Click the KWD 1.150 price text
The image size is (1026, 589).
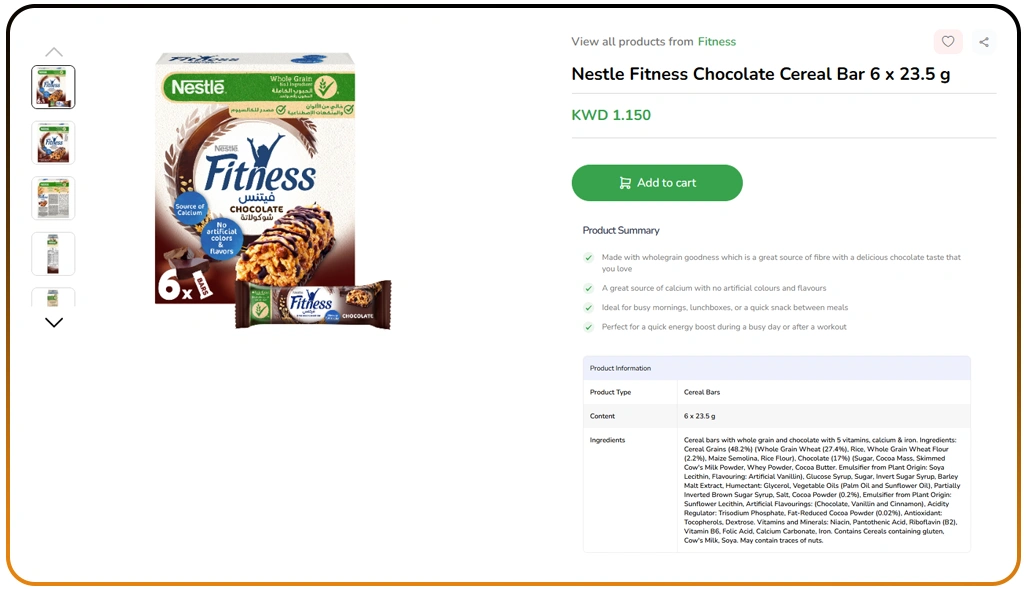[x=611, y=115]
